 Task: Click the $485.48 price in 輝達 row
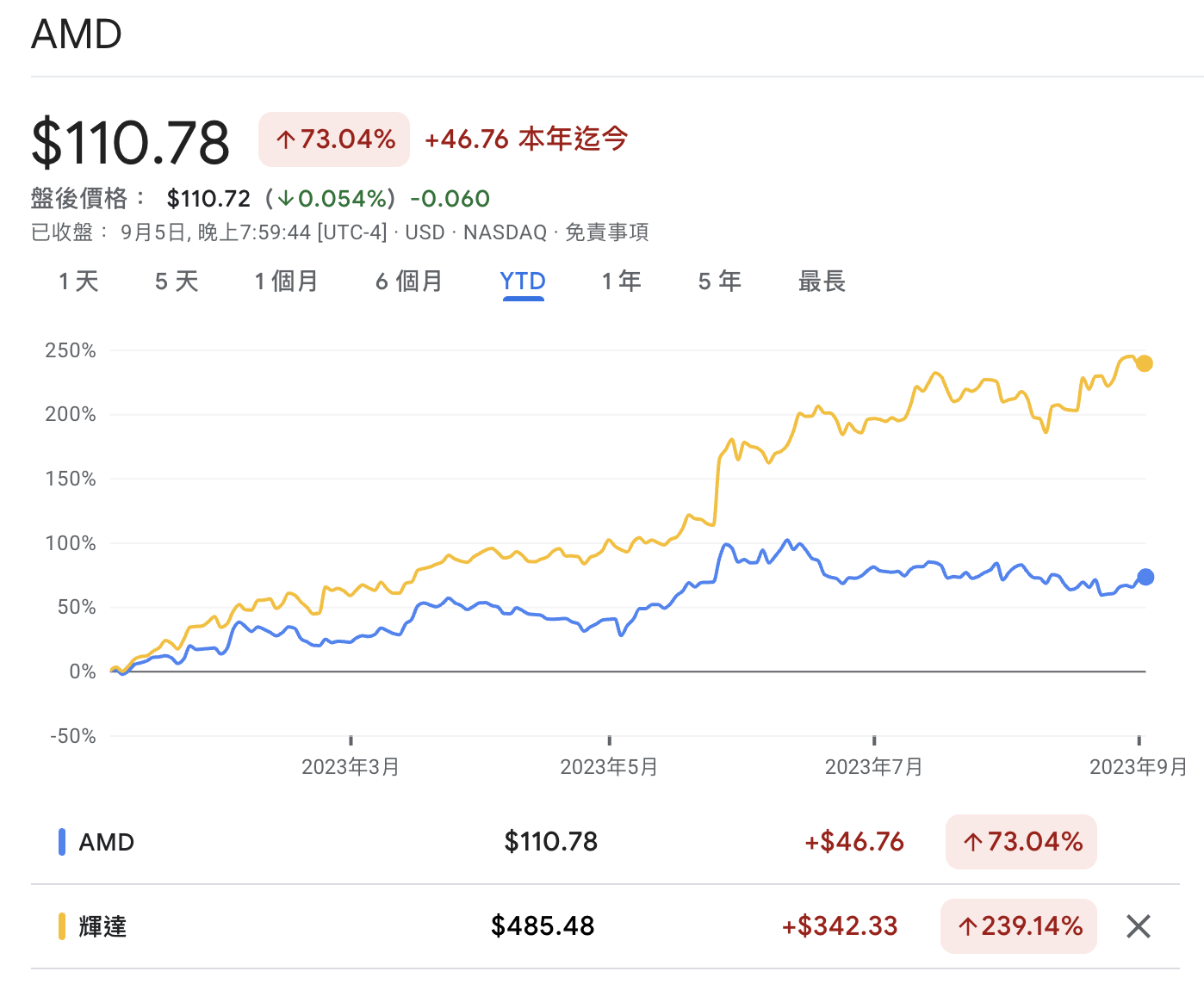pos(543,926)
